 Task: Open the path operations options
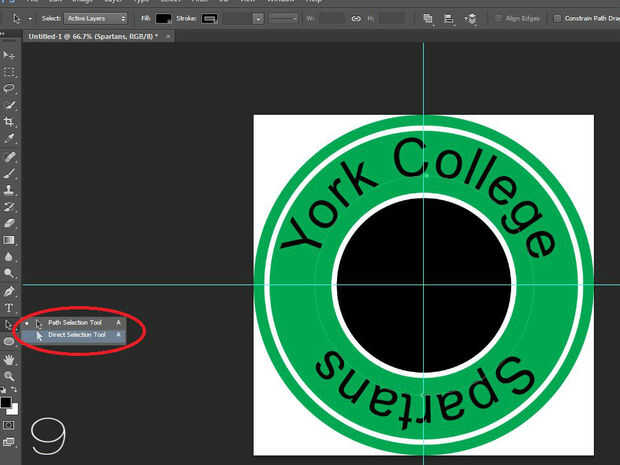pyautogui.click(x=428, y=19)
